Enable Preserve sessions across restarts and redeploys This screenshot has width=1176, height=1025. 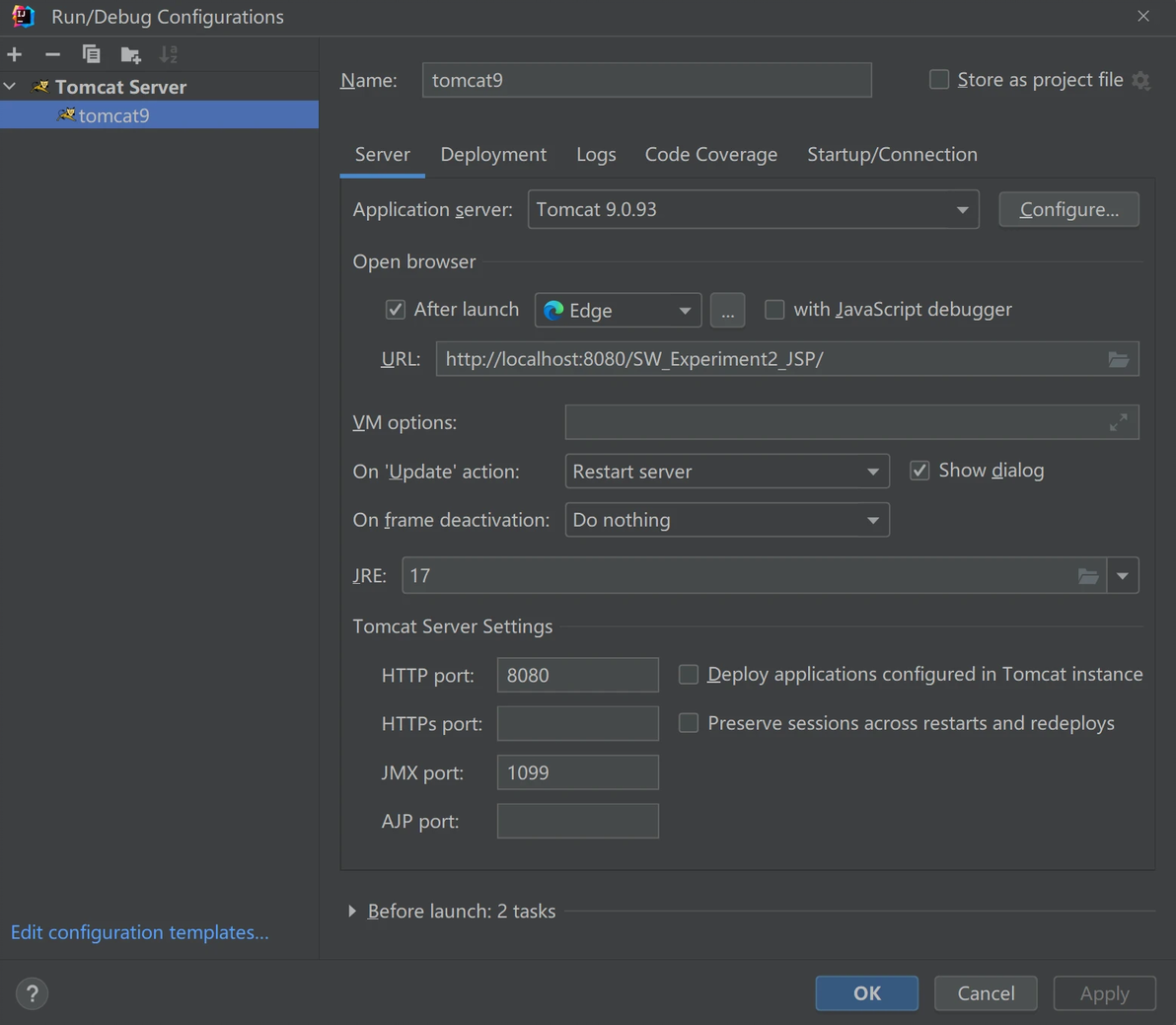688,723
